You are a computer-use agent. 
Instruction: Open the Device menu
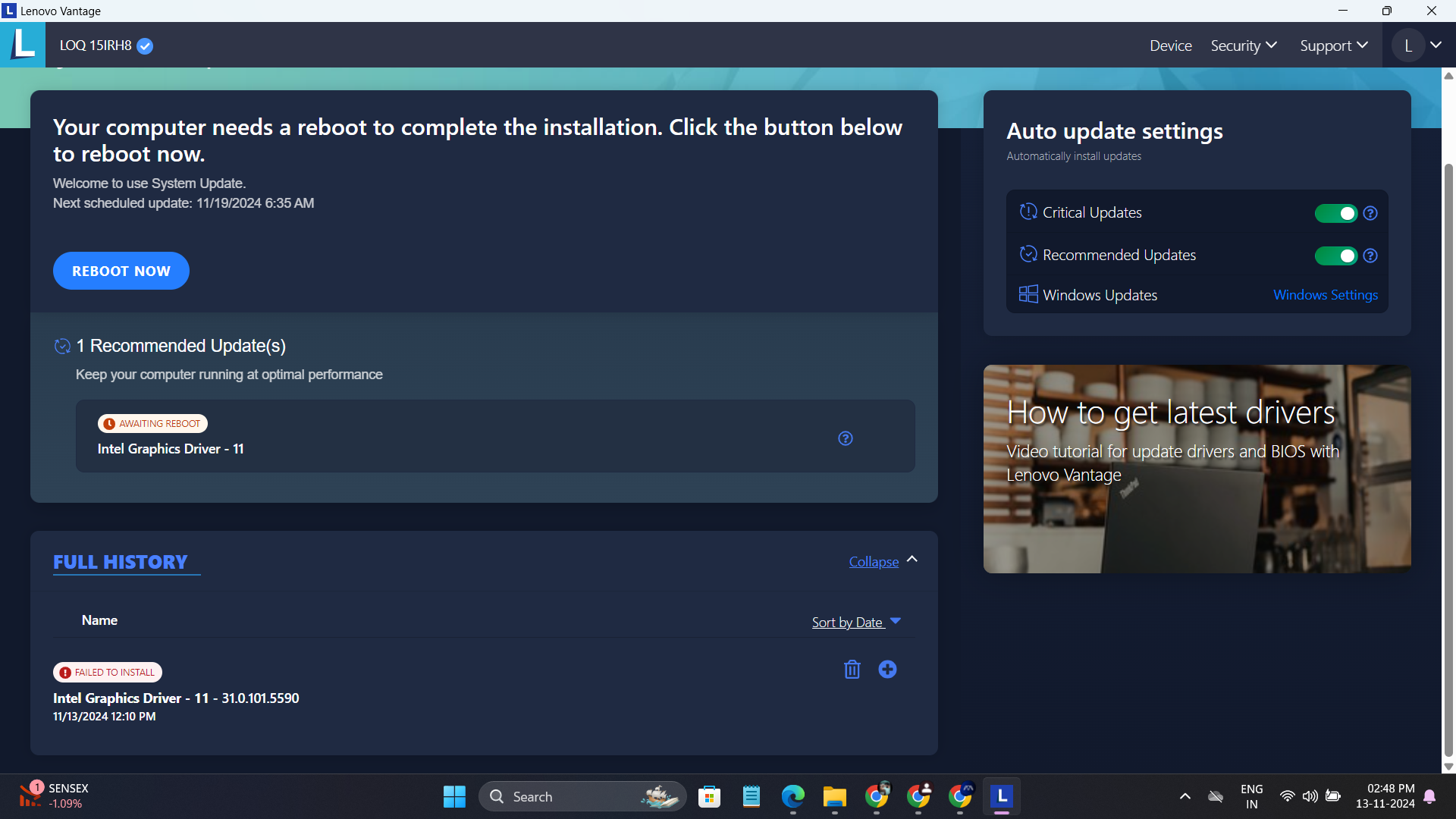1170,45
